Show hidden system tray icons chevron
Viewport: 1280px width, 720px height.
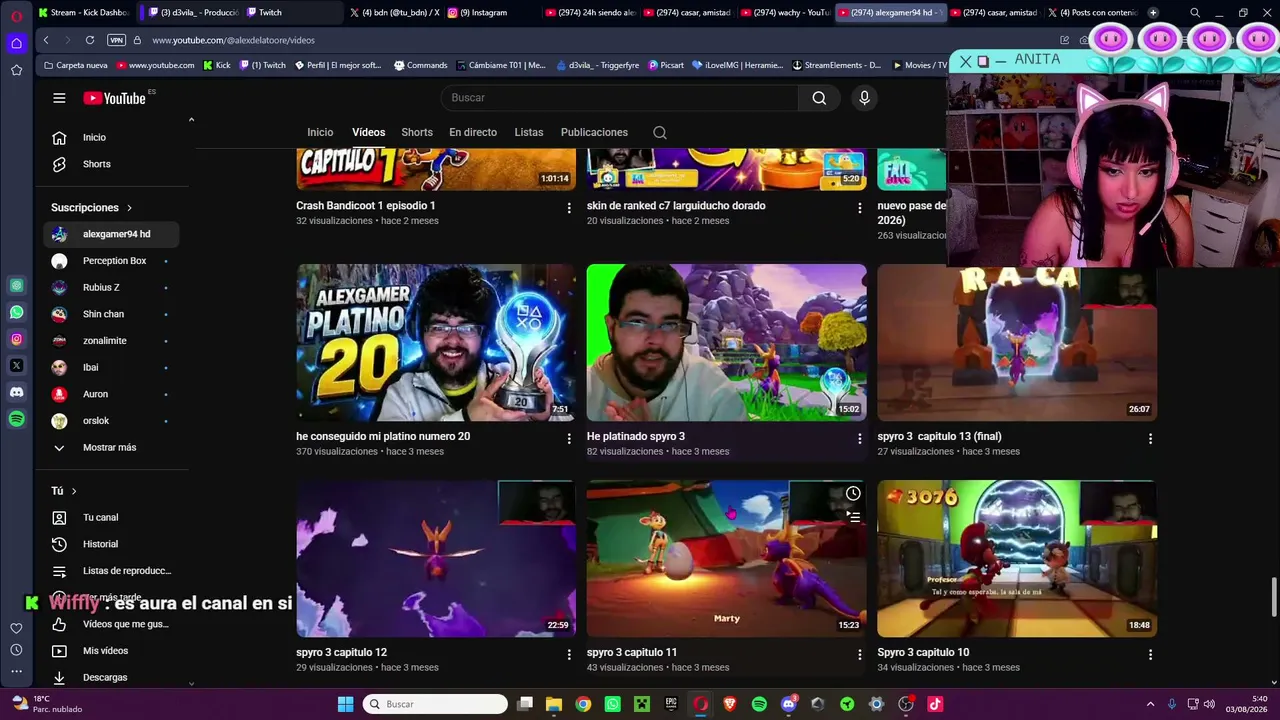point(1150,704)
